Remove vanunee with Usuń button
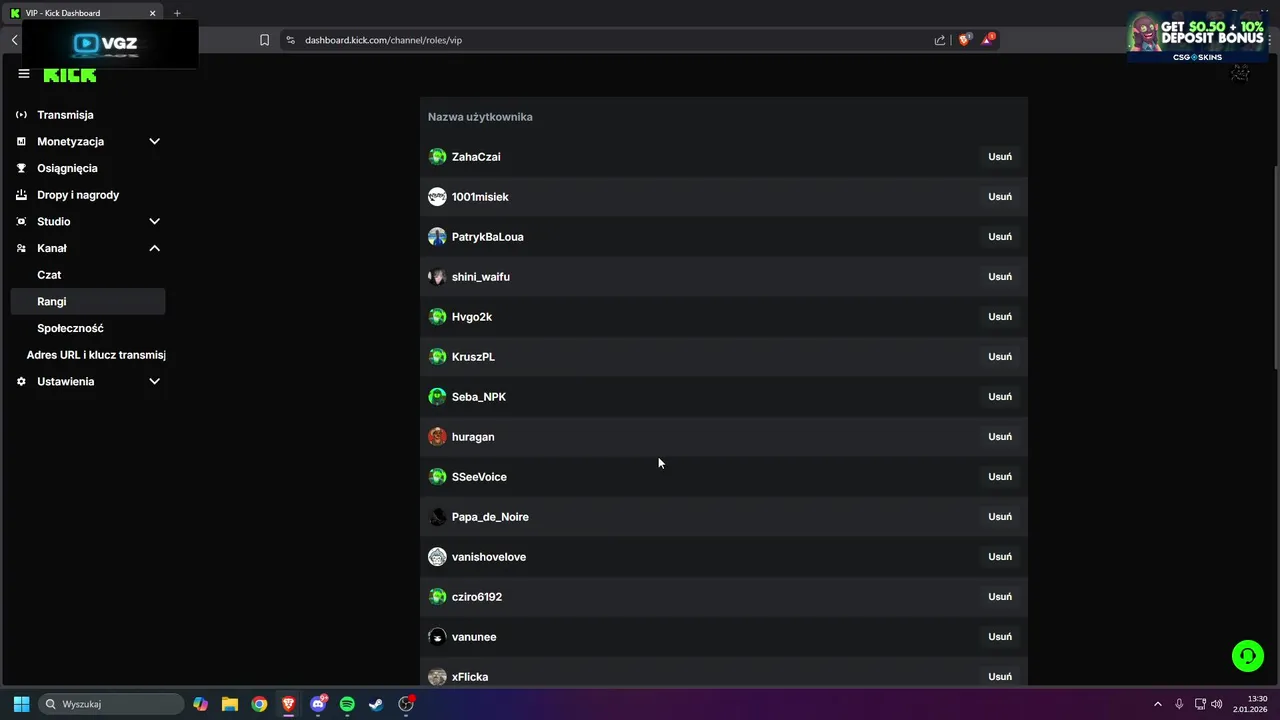The height and width of the screenshot is (720, 1280). (1000, 637)
